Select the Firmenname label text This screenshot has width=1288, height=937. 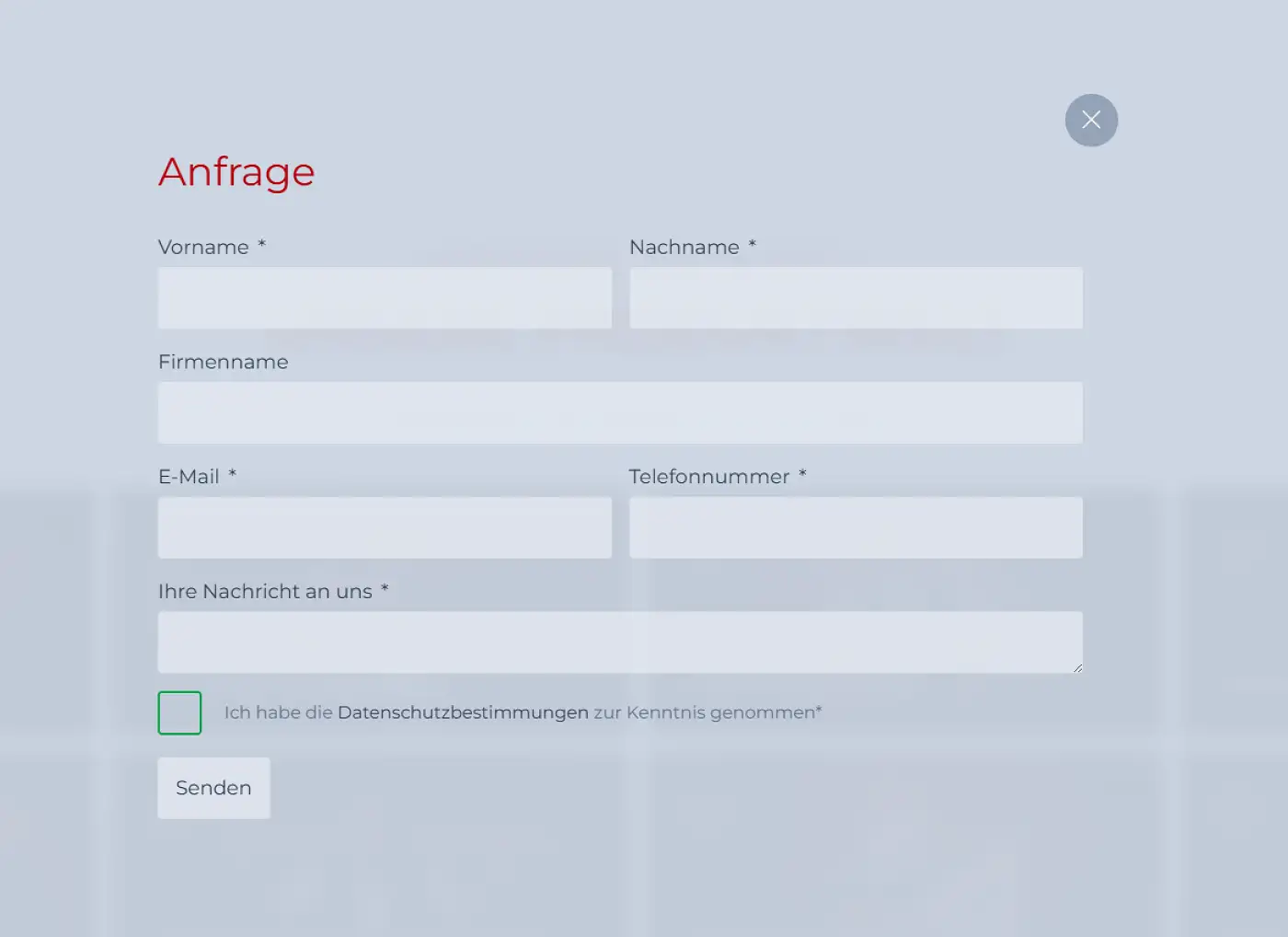pyautogui.click(x=223, y=362)
